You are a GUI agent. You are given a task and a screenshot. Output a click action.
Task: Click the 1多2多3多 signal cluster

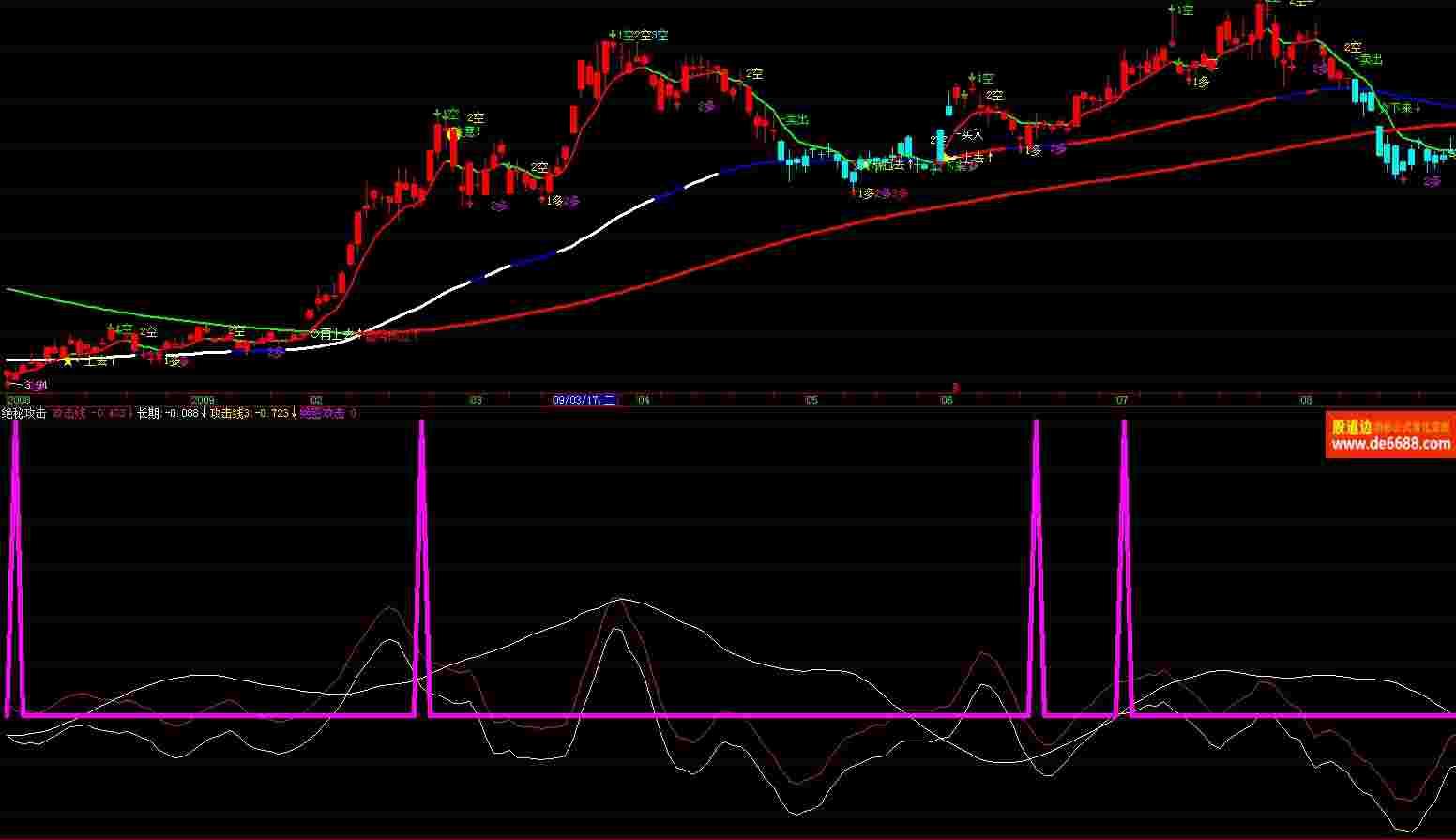tap(883, 193)
